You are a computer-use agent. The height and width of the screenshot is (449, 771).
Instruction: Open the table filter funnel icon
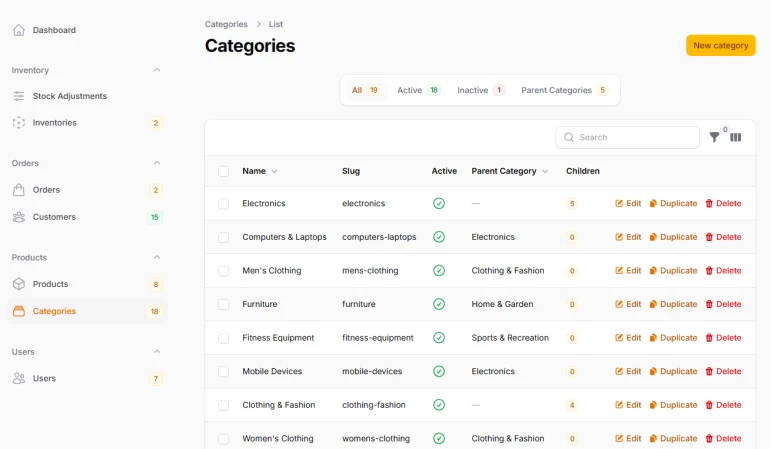click(x=714, y=138)
